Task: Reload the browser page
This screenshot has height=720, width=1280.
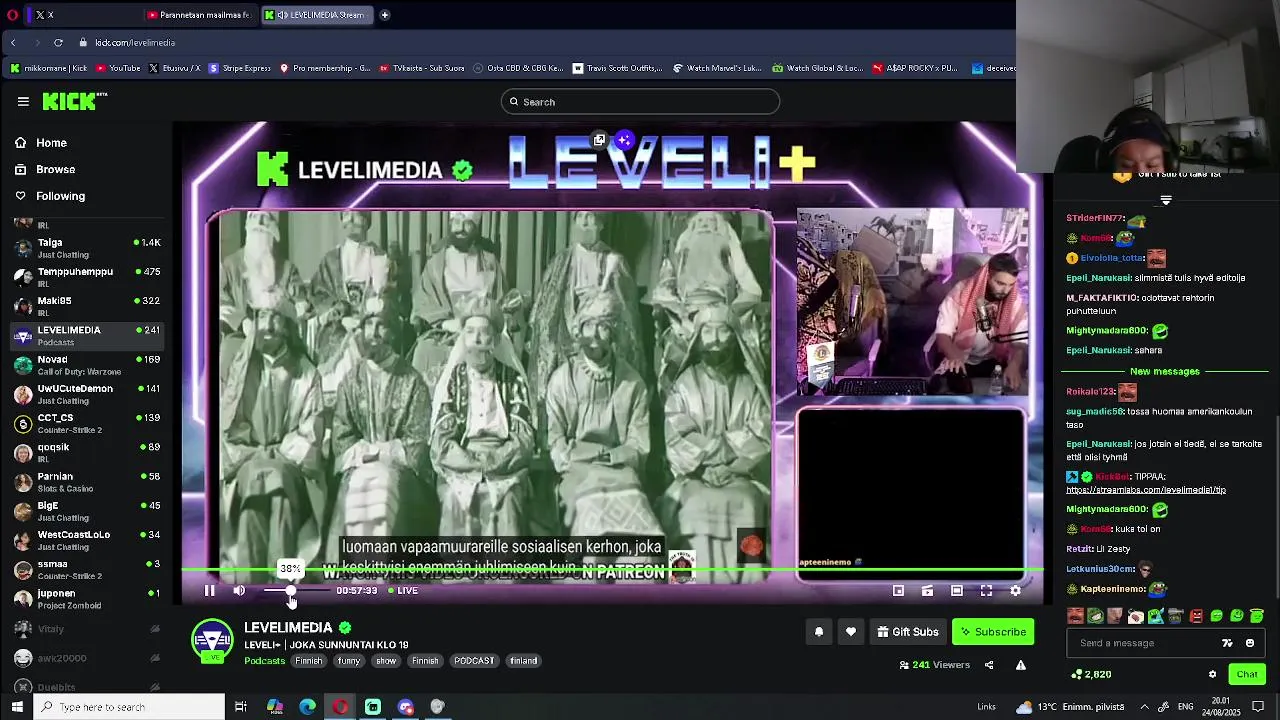Action: [58, 43]
